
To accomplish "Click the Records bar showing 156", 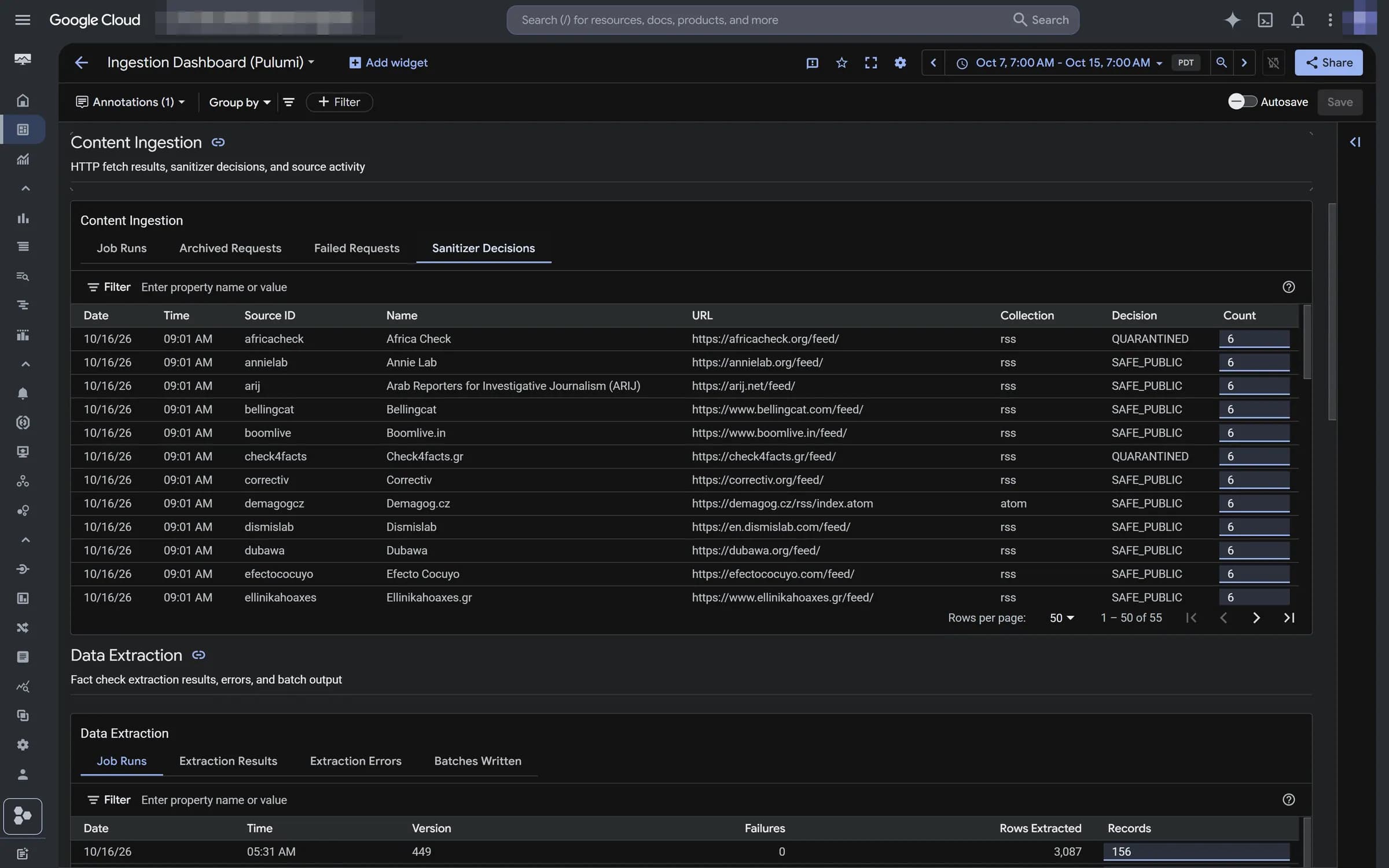I will coord(1196,851).
